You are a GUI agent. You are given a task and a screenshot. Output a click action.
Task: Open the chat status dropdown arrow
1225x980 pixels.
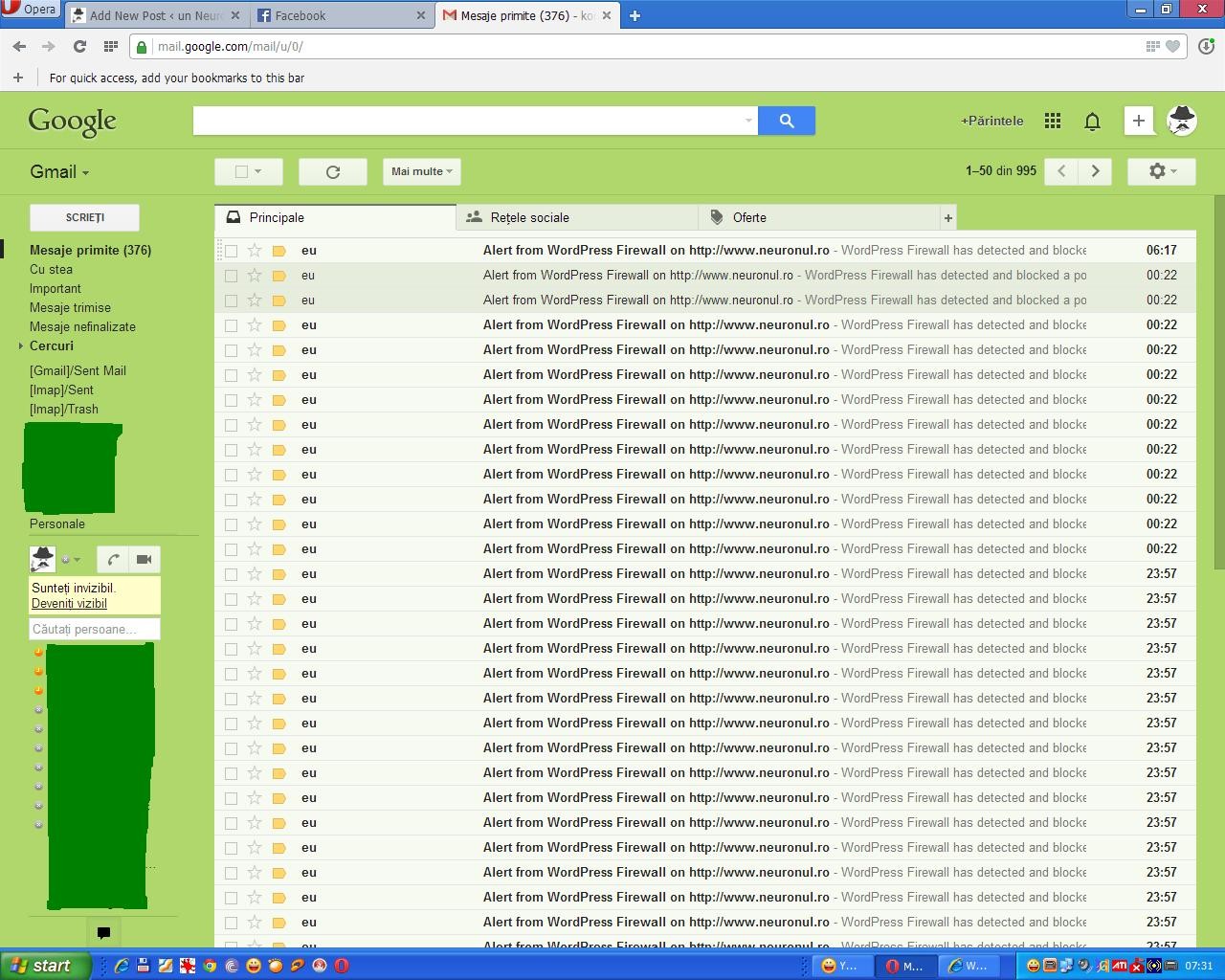(x=77, y=560)
